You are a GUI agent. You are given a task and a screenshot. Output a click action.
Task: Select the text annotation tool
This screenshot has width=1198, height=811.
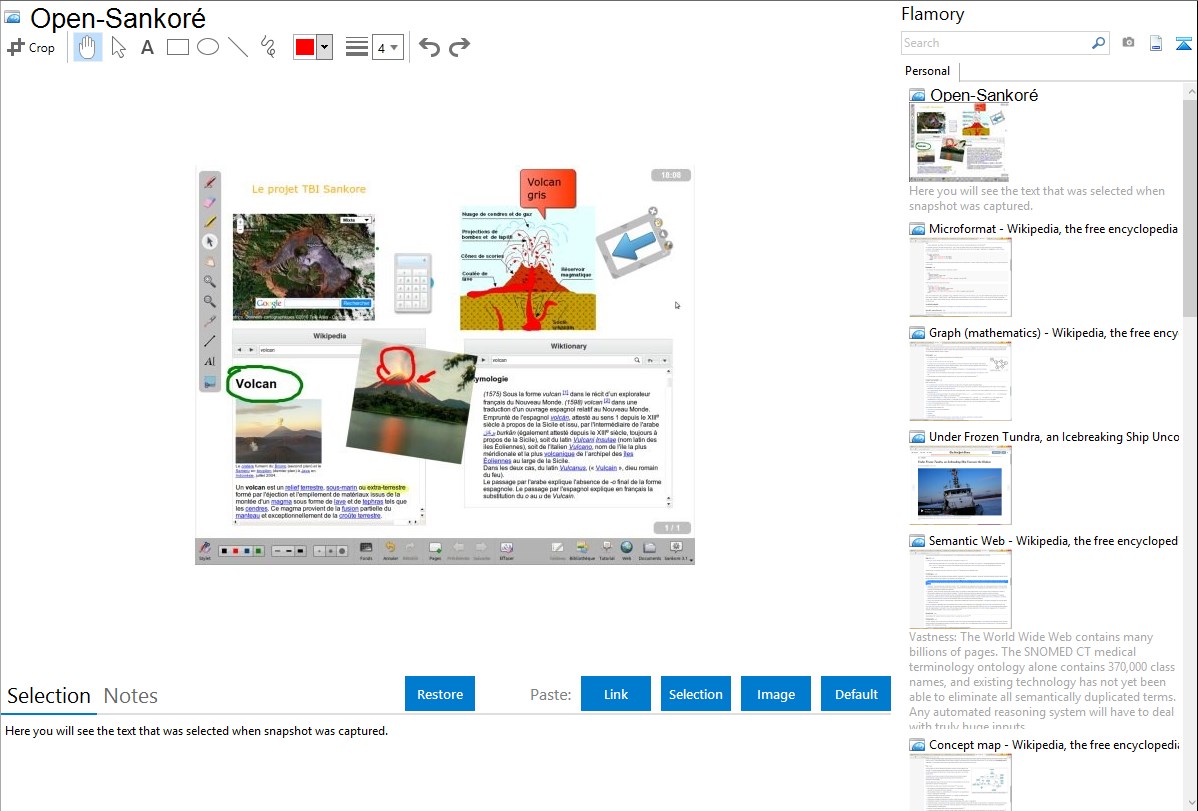click(147, 47)
